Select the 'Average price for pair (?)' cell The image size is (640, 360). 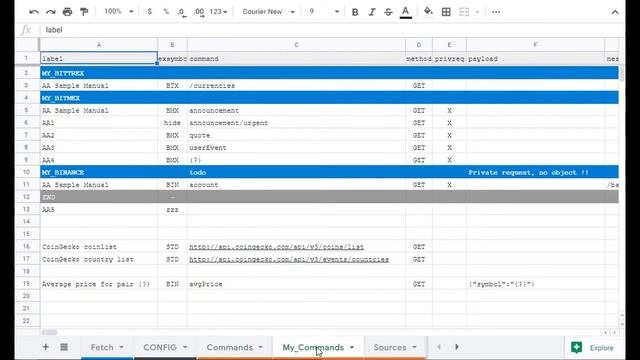tap(99, 284)
